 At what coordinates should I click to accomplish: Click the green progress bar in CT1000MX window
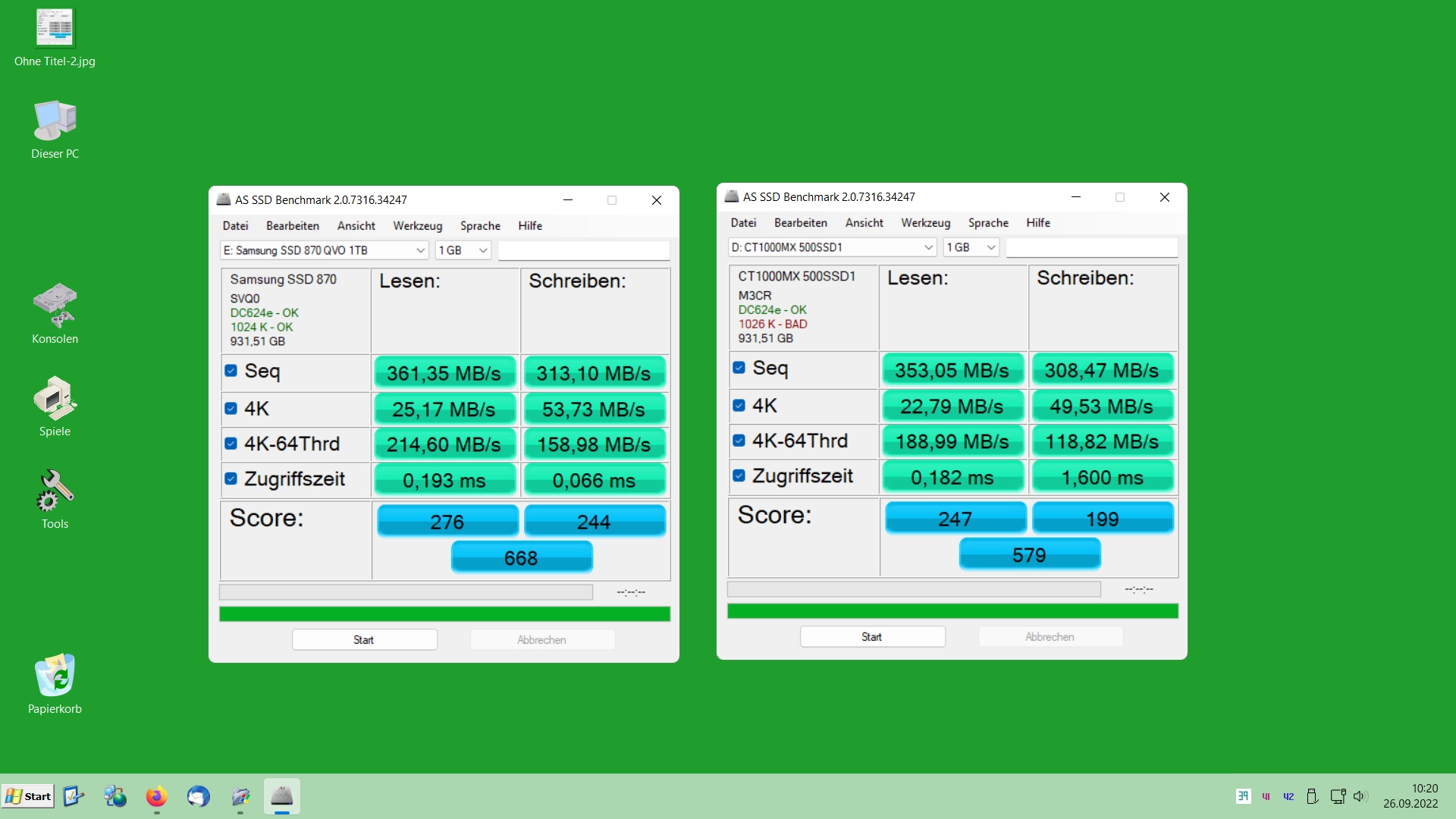click(x=952, y=611)
